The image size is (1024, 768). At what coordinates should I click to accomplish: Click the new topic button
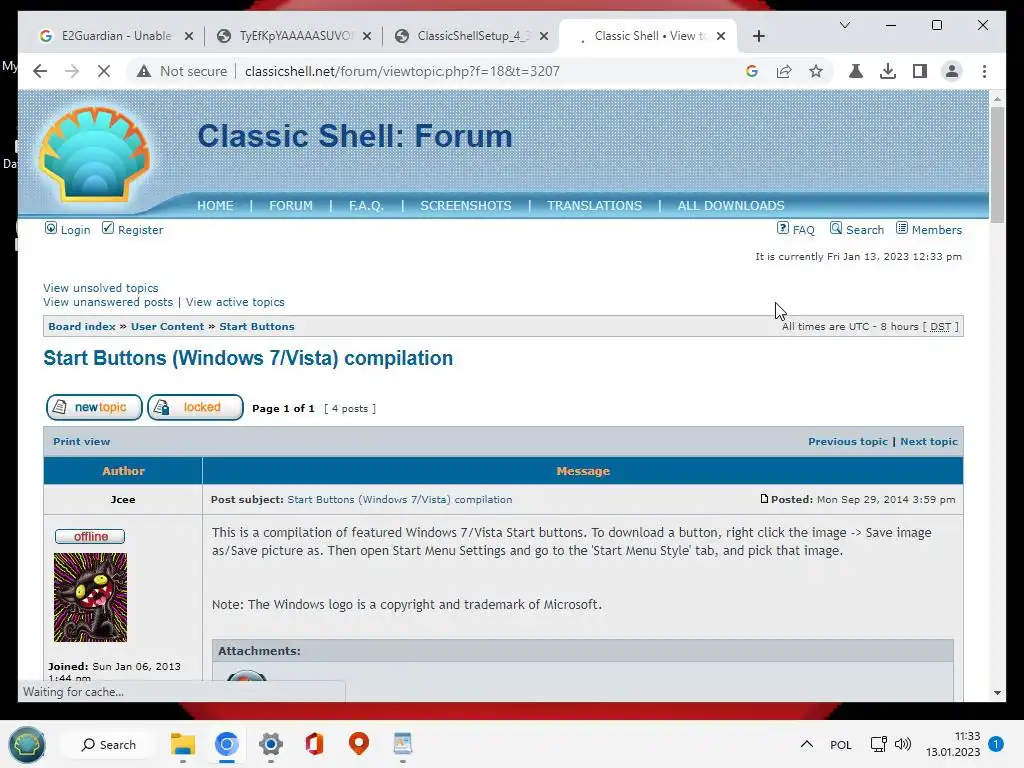point(94,408)
